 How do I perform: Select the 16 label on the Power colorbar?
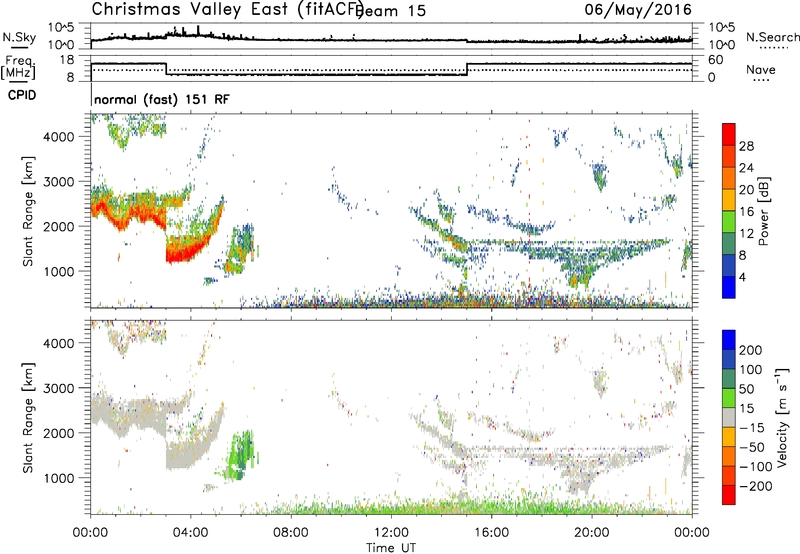pos(746,212)
